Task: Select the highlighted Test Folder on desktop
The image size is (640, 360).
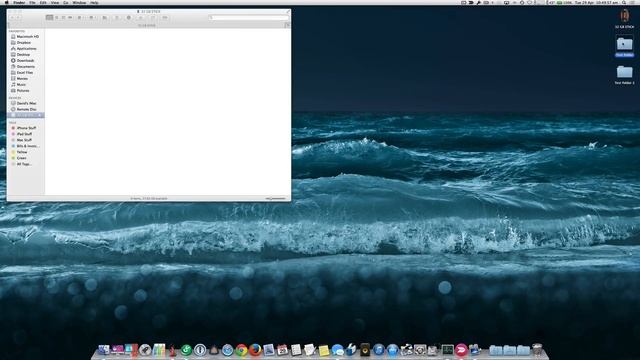Action: [x=624, y=47]
